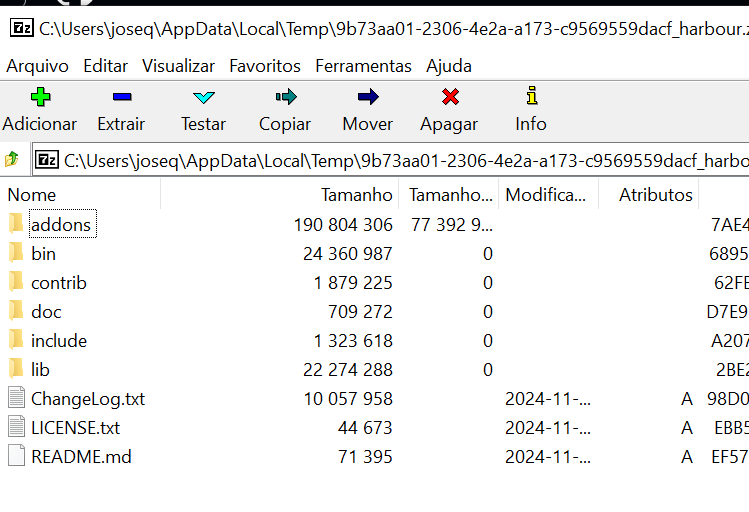Select the ChangeLog.txt file name
This screenshot has height=512, width=749.
pyautogui.click(x=88, y=399)
